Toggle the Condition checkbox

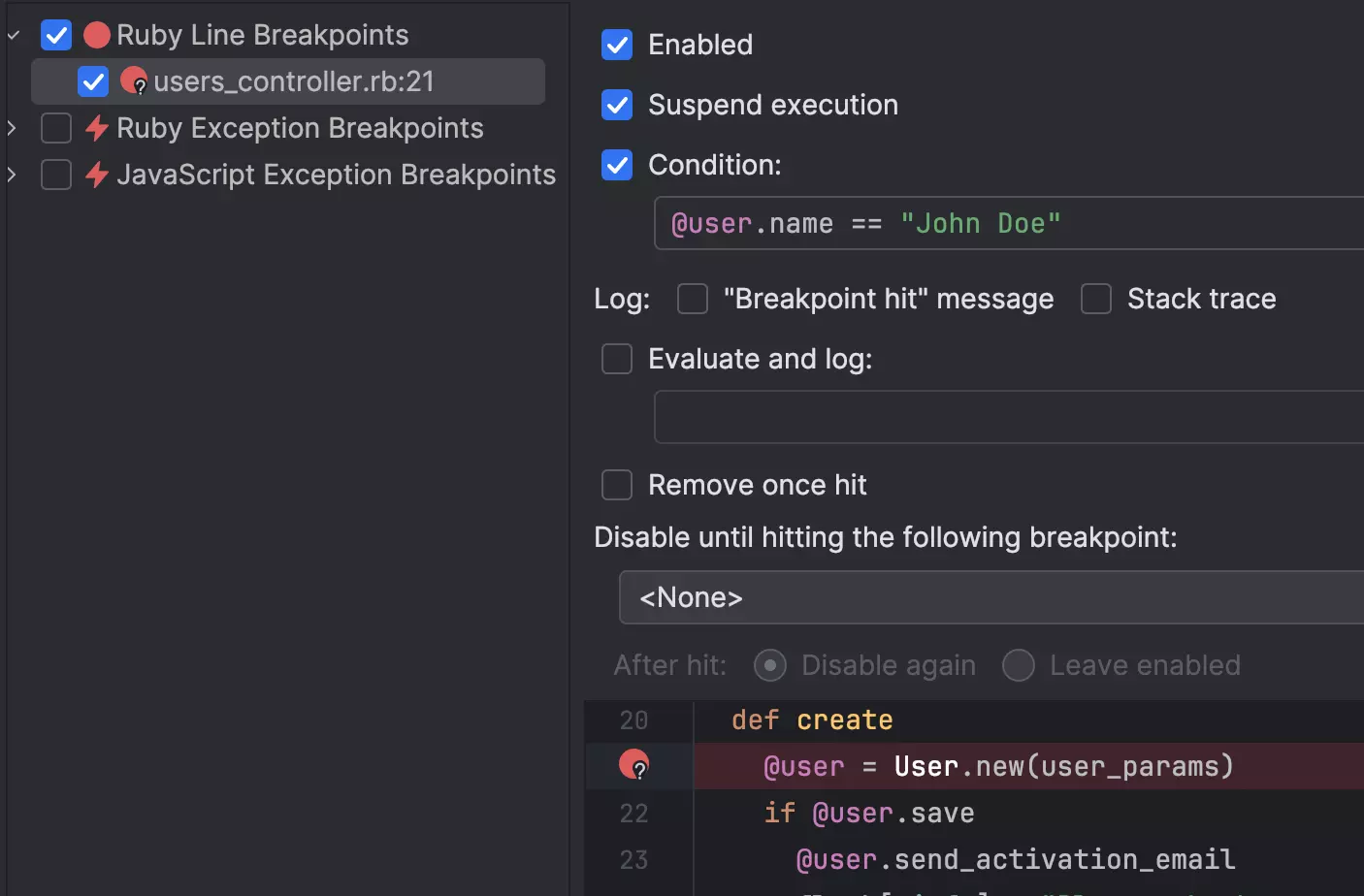pos(617,165)
